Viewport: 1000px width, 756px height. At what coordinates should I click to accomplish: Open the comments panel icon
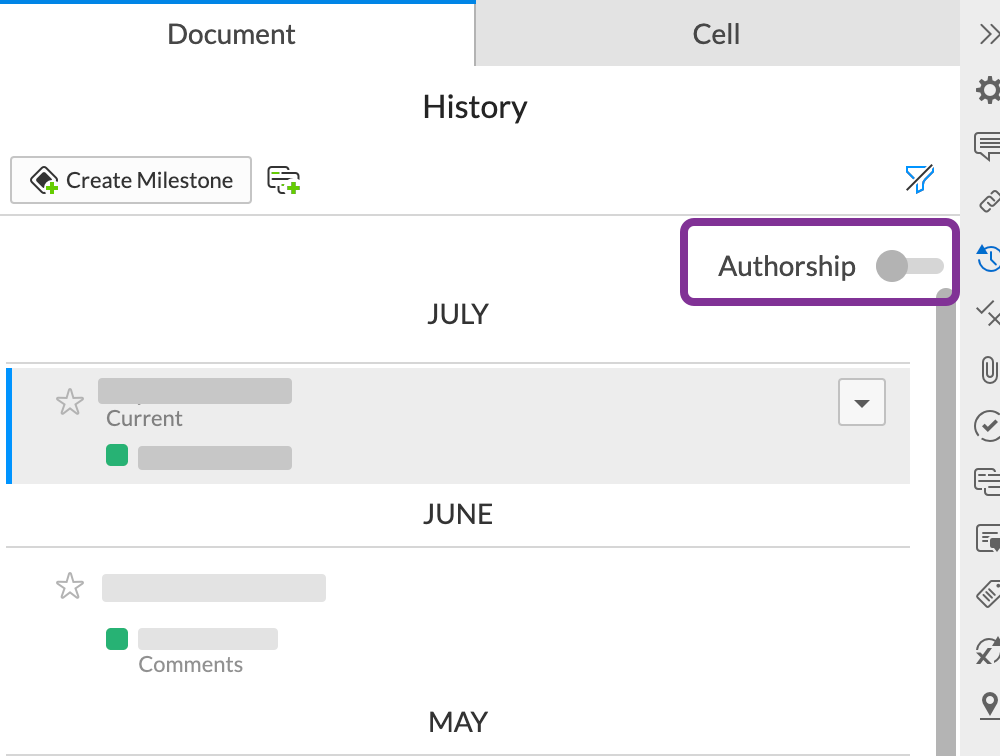coord(988,146)
